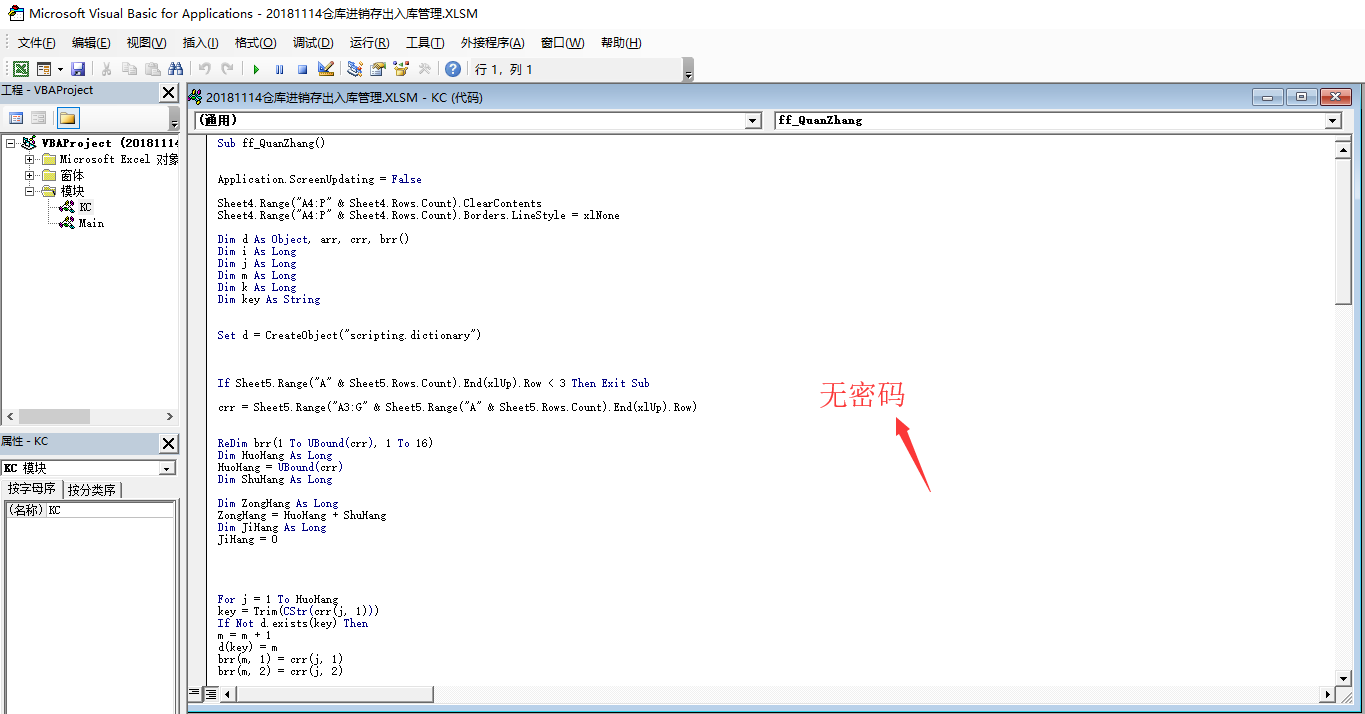Collapse the VBAProject root node
The height and width of the screenshot is (714, 1365).
click(10, 143)
